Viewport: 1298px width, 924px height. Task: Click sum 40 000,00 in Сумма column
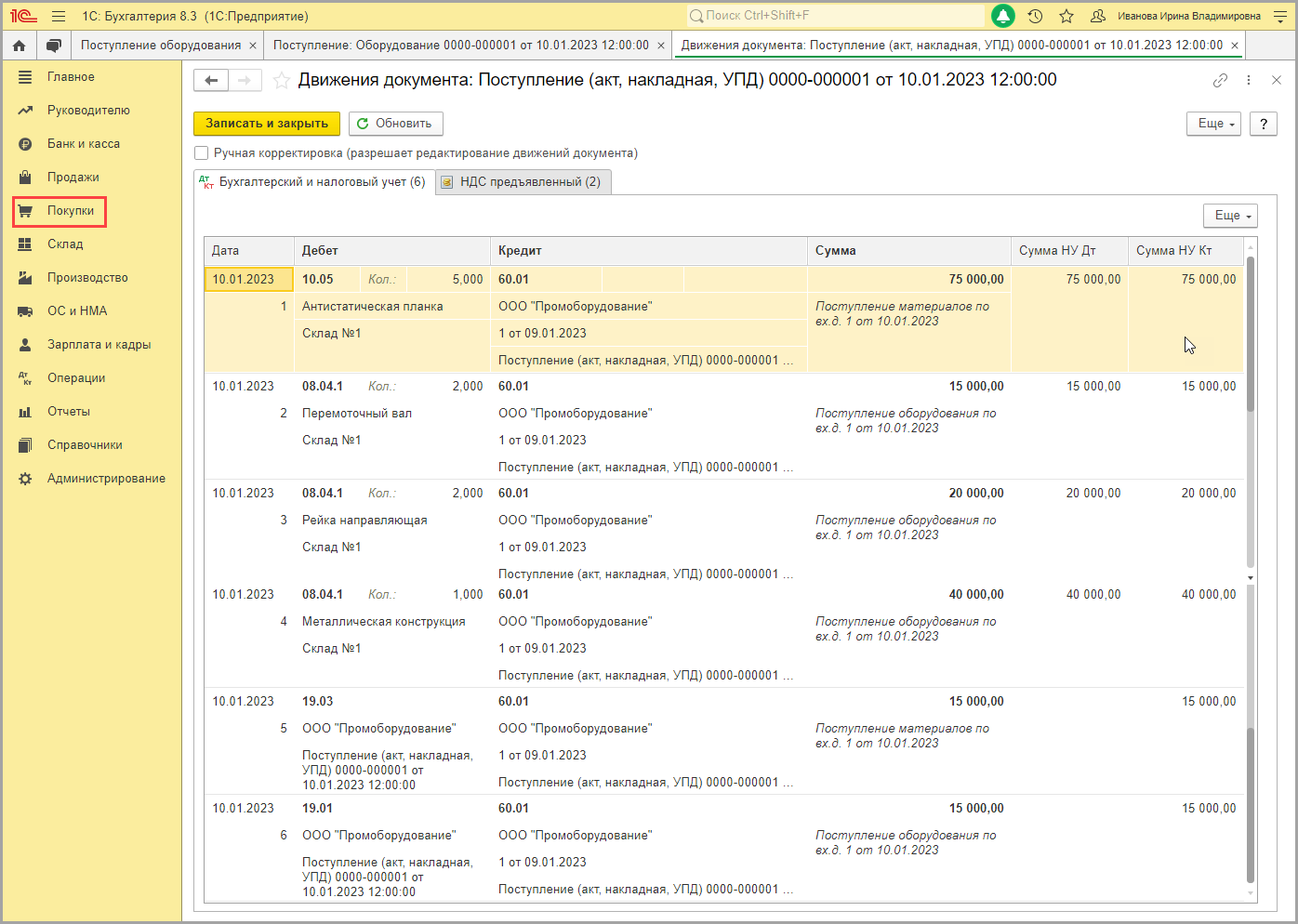click(976, 595)
